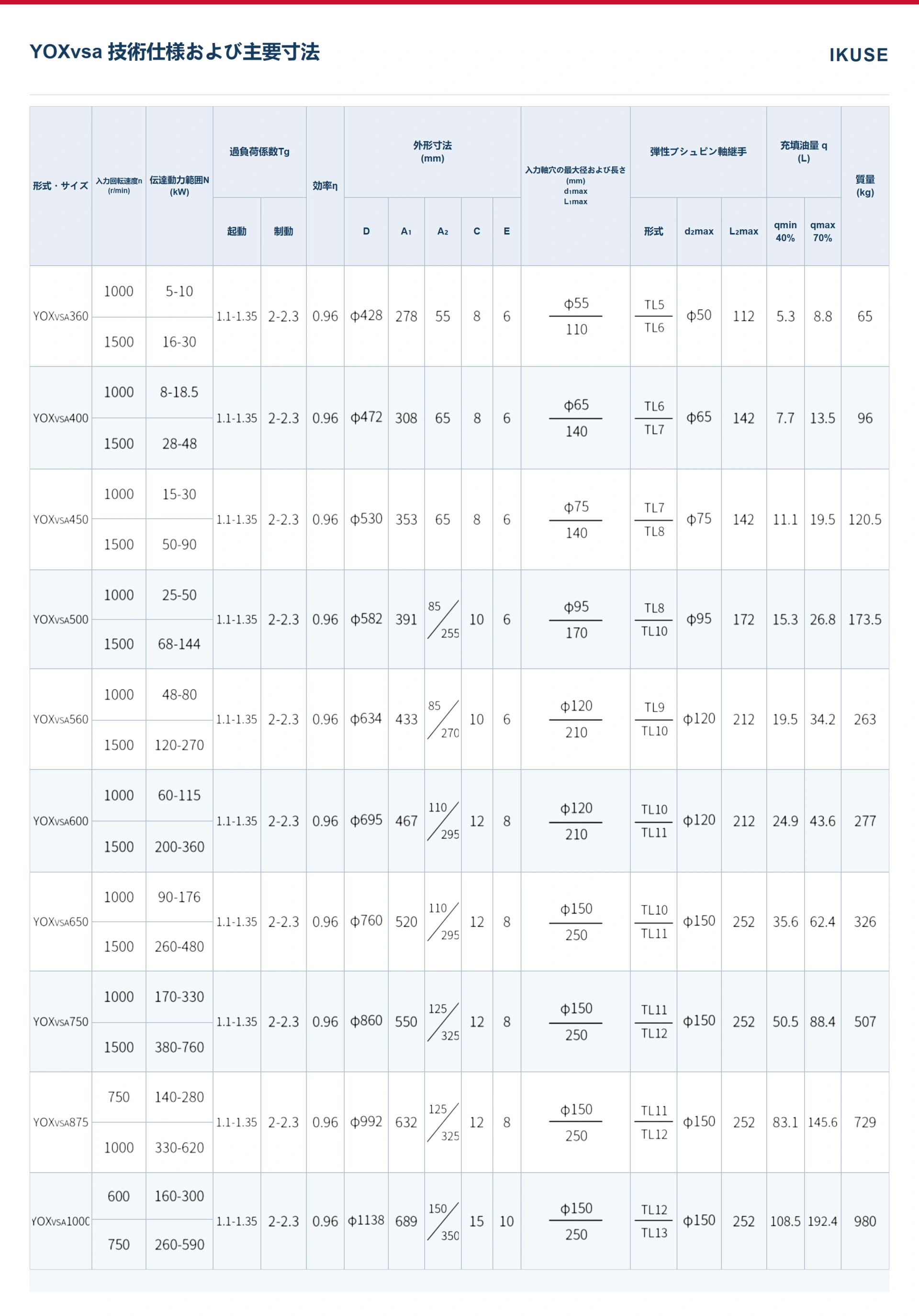Select the 173.5 mass value
Viewport: 919px width, 1316px height.
[864, 619]
